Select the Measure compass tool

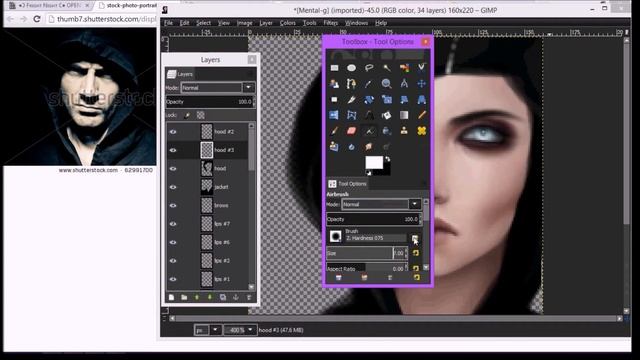point(404,84)
